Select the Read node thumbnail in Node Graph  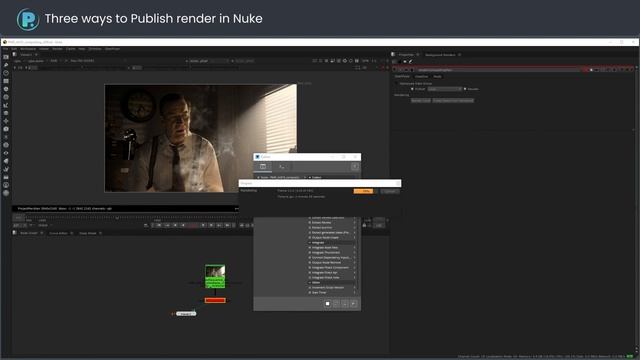point(215,271)
